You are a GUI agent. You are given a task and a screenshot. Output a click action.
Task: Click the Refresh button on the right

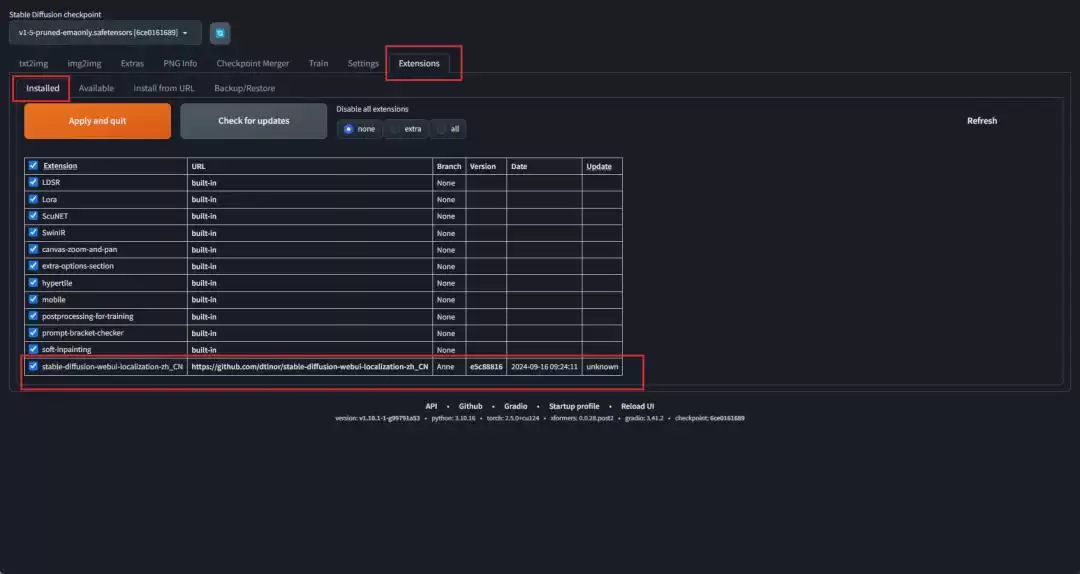pyautogui.click(x=981, y=121)
